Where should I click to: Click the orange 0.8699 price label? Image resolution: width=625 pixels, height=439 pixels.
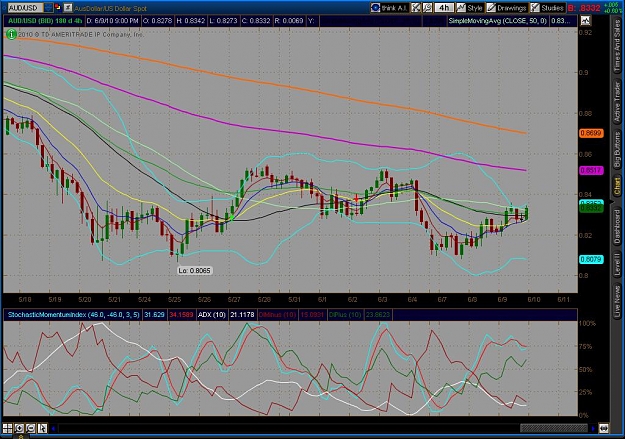(591, 133)
